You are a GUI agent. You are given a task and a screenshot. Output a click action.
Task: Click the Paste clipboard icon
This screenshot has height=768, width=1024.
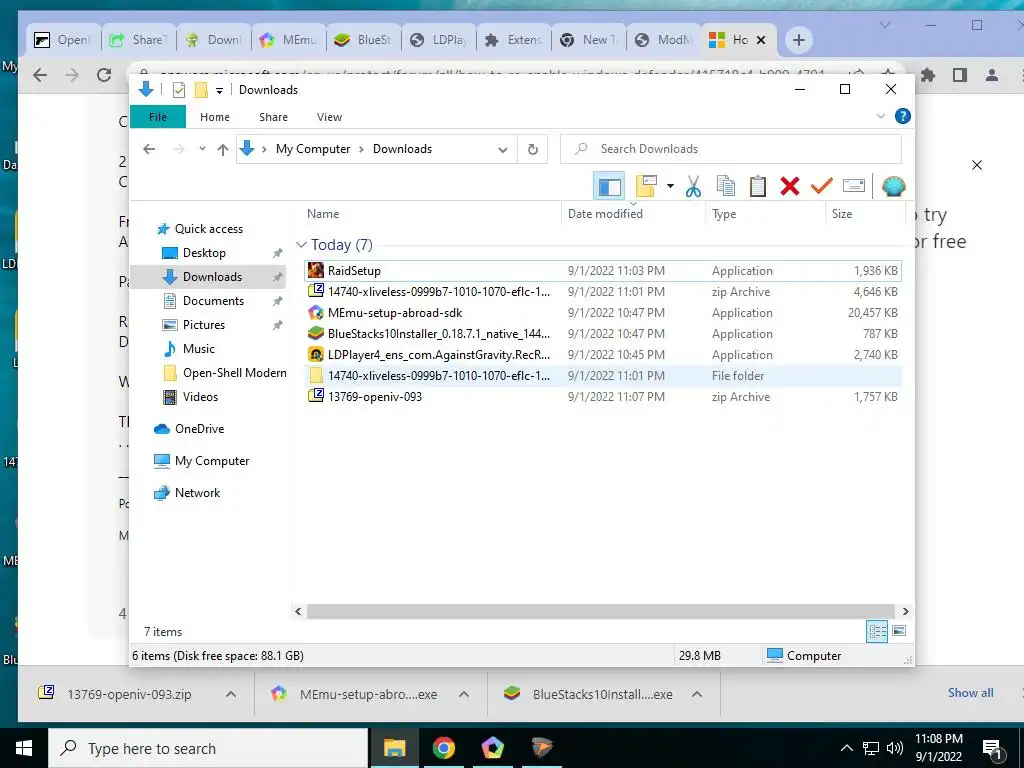(x=758, y=186)
